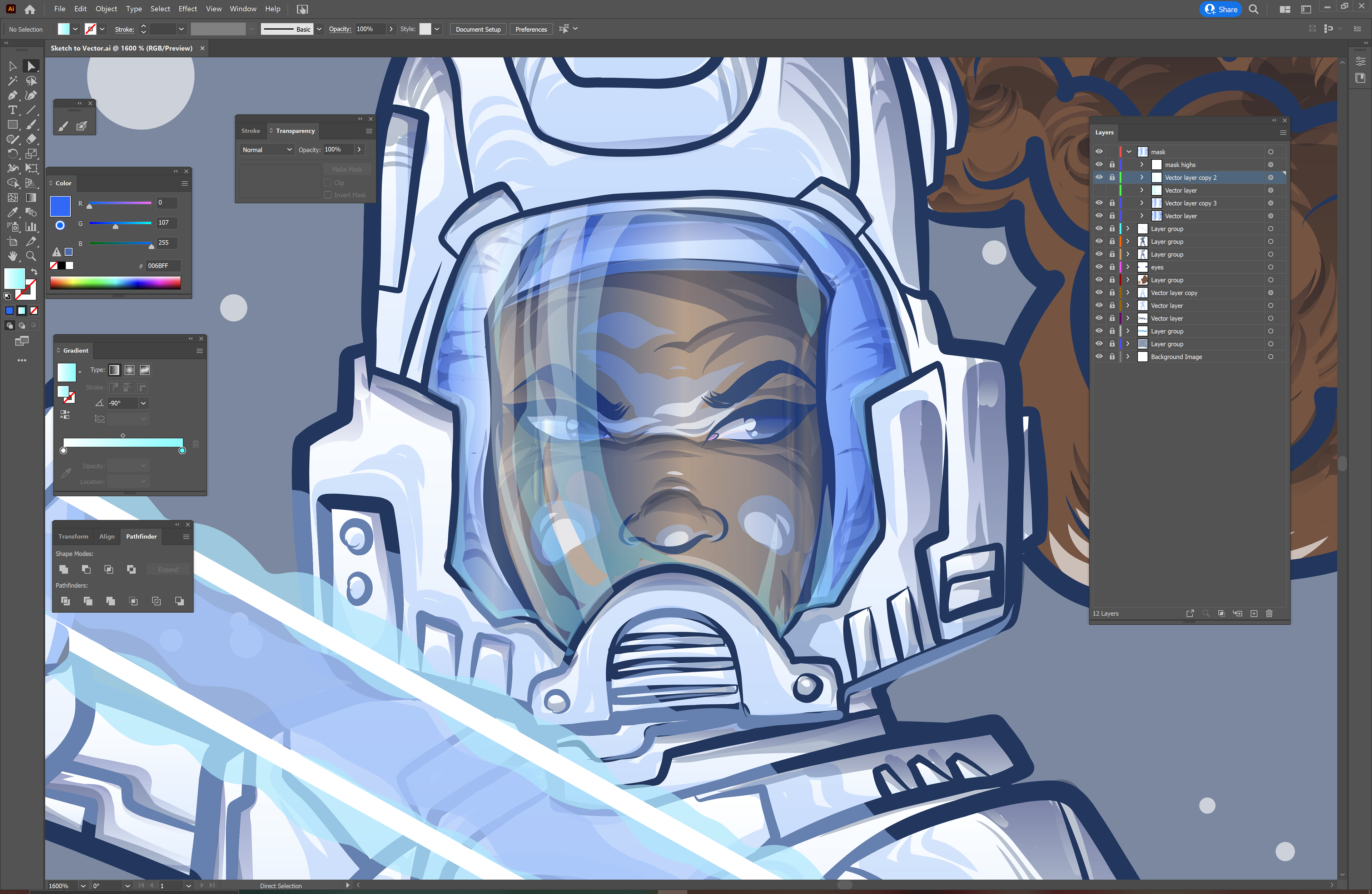Select the Shape Builder tool
The width and height of the screenshot is (1372, 894).
[x=13, y=183]
